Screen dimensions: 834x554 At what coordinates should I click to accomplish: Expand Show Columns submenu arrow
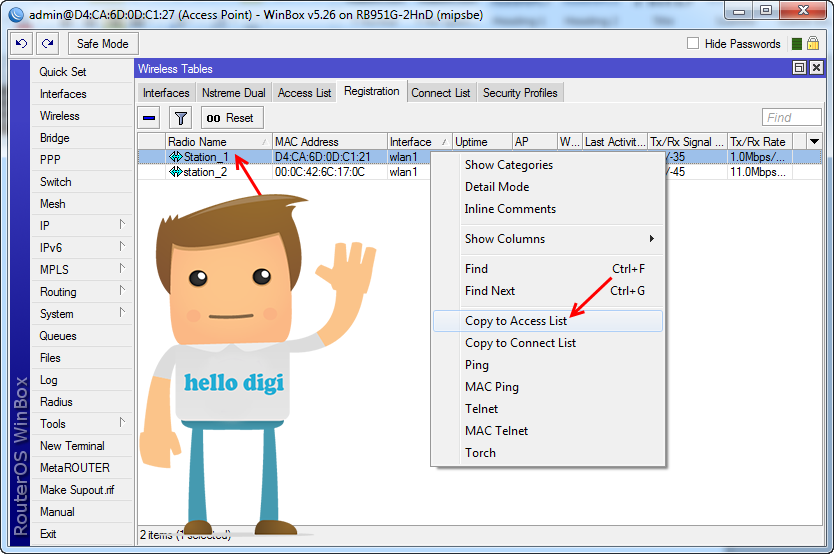point(652,239)
